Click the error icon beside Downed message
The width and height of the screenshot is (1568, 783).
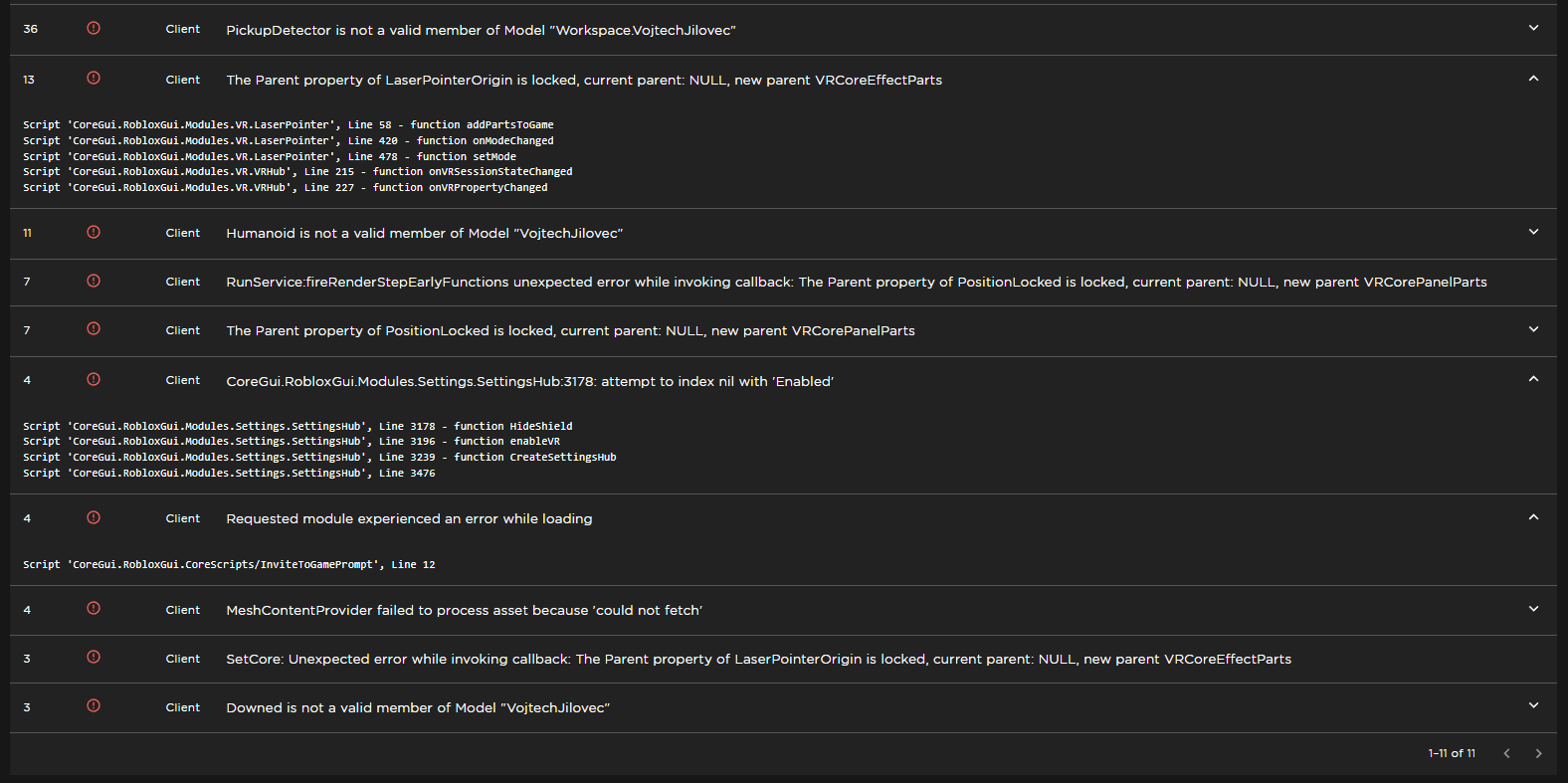(x=93, y=706)
